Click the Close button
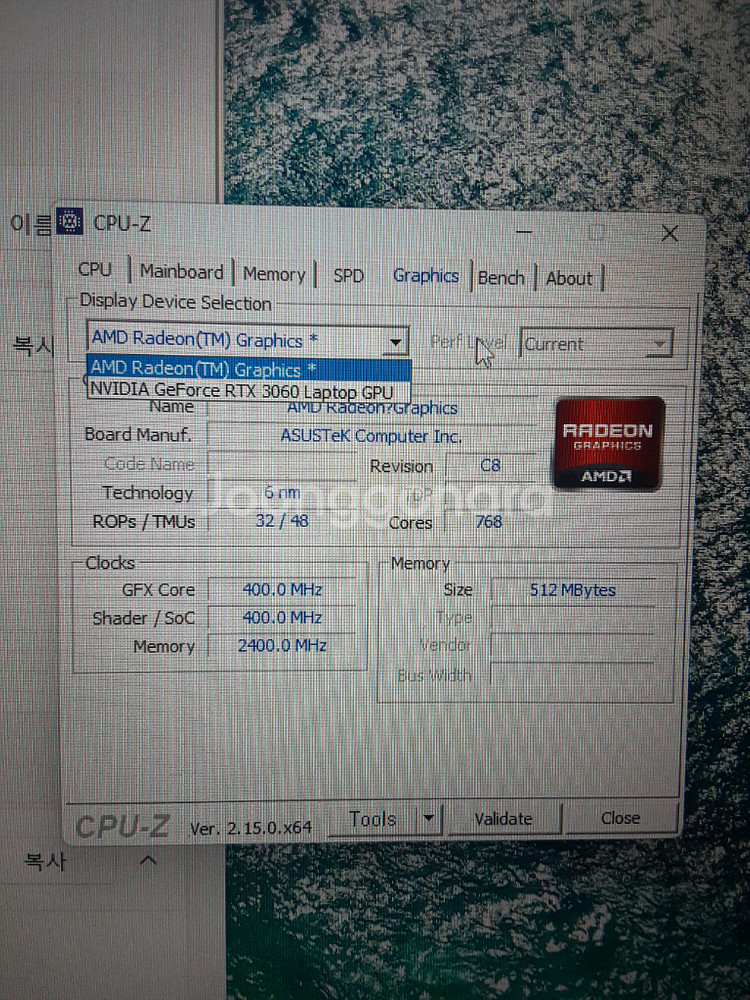The width and height of the screenshot is (750, 1000). (620, 818)
